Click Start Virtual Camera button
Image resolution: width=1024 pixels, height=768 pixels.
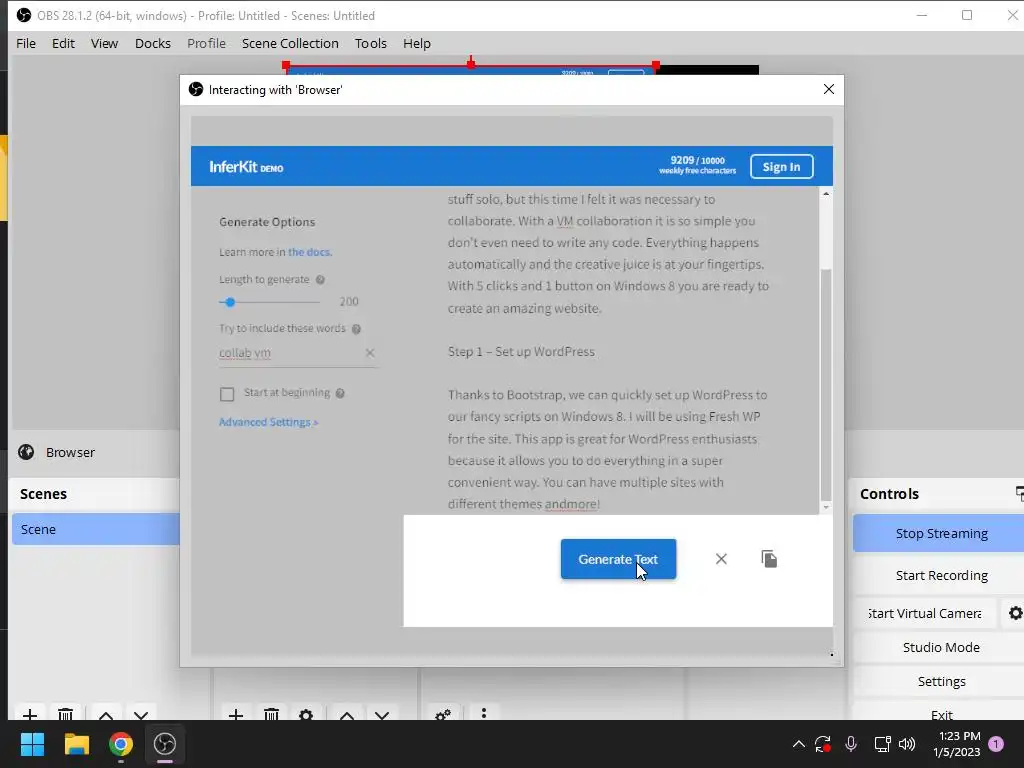click(x=925, y=613)
